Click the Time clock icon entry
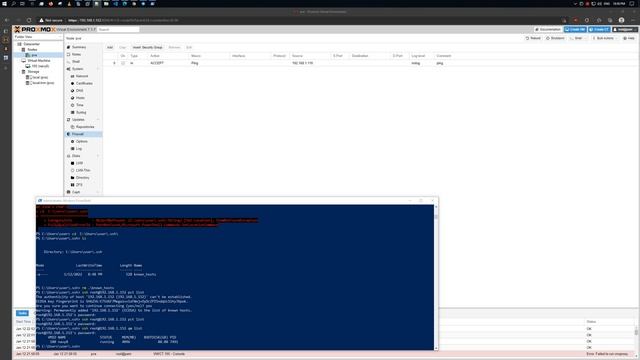 (73, 105)
